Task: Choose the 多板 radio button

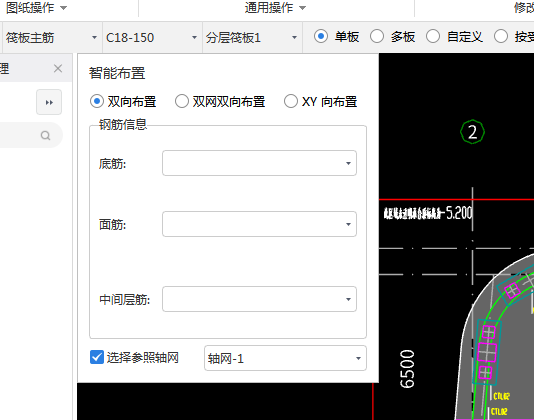Action: pos(377,36)
